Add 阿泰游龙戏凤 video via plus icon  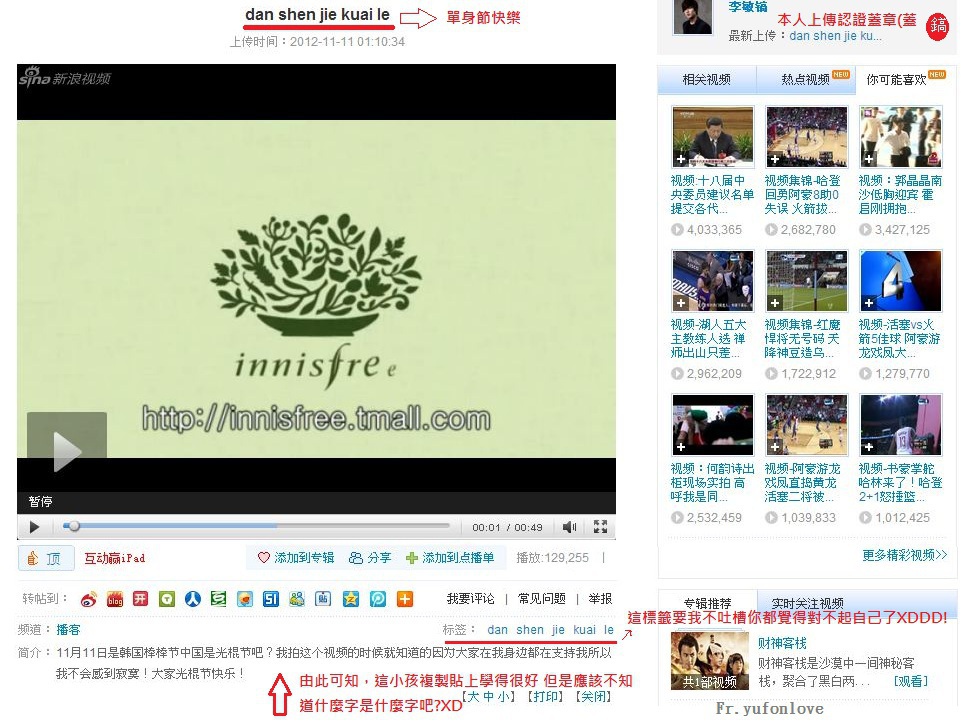click(x=775, y=447)
